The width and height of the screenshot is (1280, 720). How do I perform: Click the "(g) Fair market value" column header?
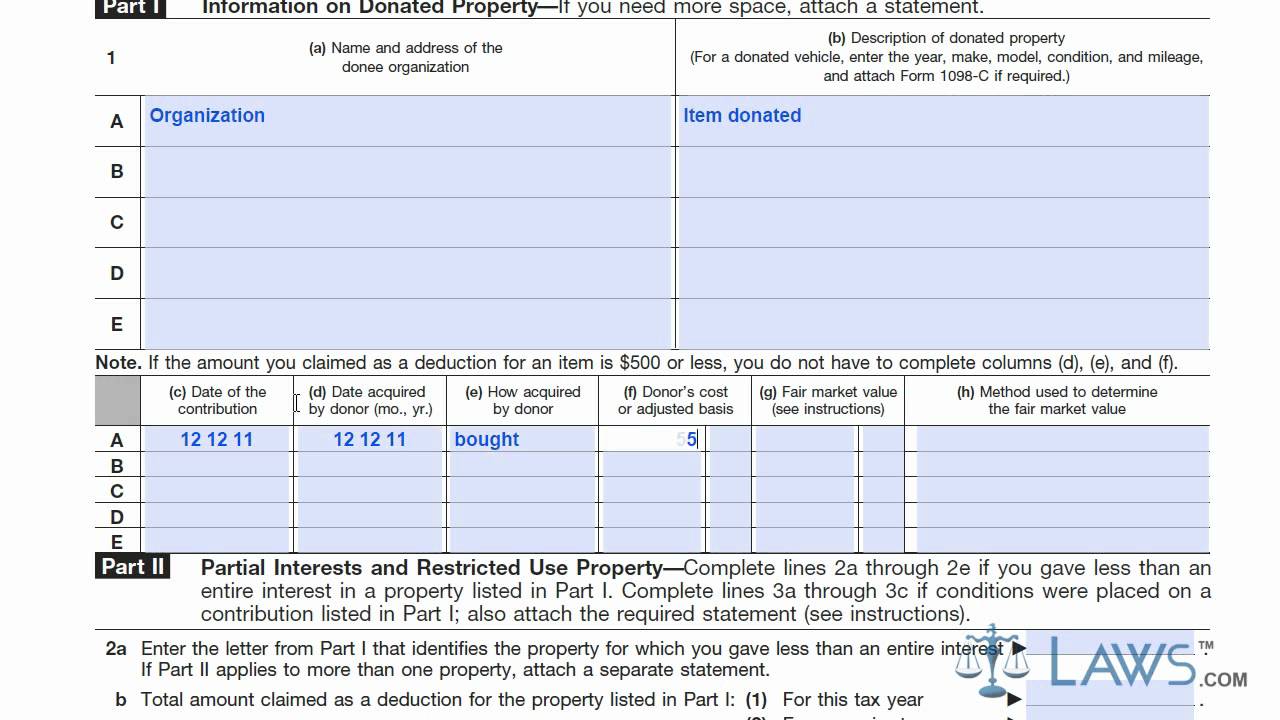pos(829,400)
